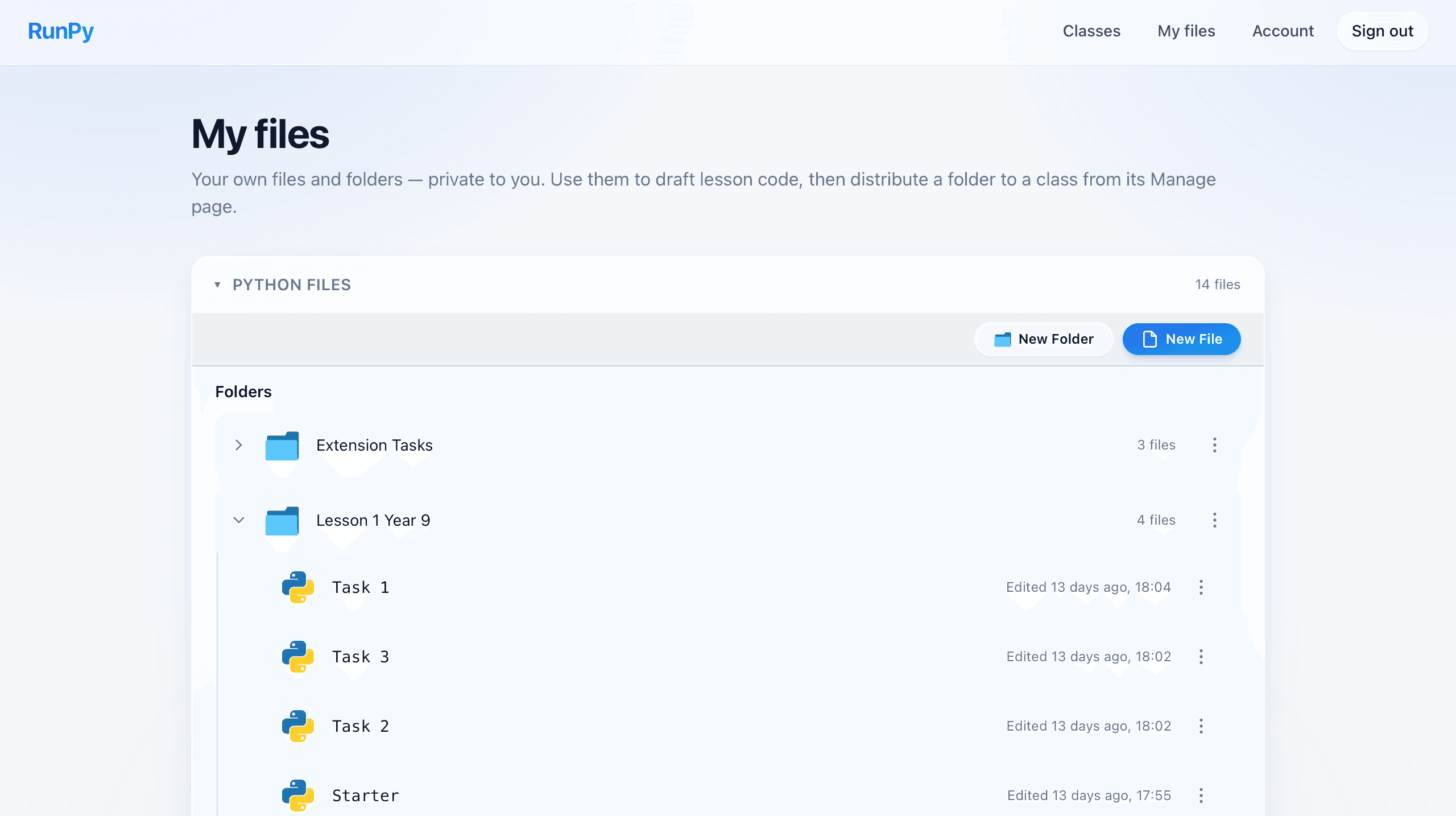Image resolution: width=1456 pixels, height=816 pixels.
Task: Go to My files in navigation
Action: tap(1186, 31)
